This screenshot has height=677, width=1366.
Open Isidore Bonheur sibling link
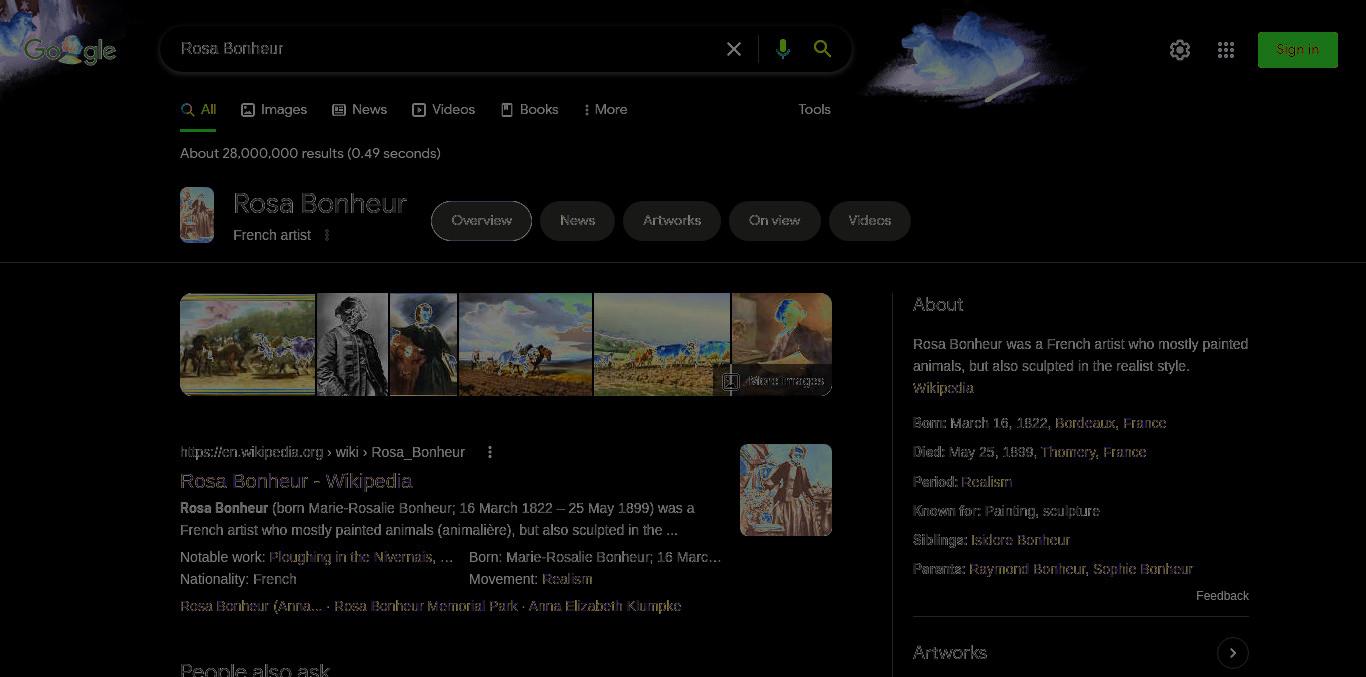pyautogui.click(x=1021, y=540)
